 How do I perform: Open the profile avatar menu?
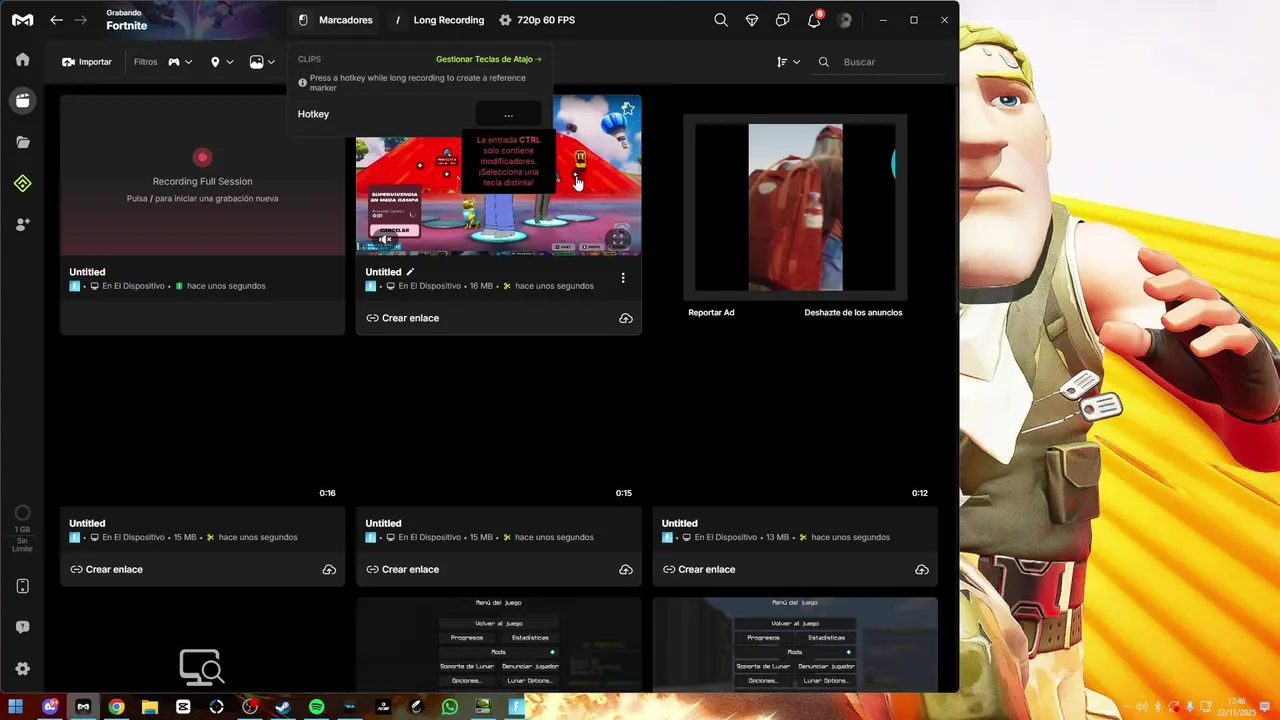coord(844,20)
